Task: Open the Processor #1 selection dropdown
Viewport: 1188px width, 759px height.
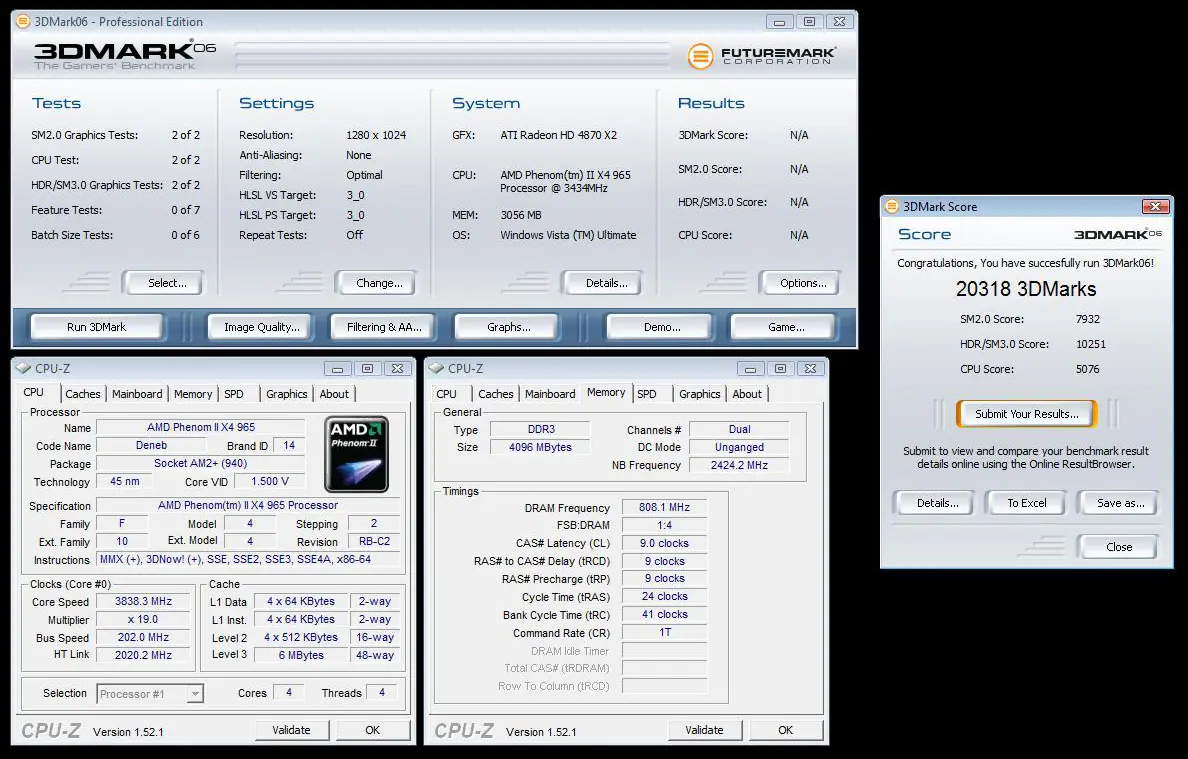Action: 150,693
